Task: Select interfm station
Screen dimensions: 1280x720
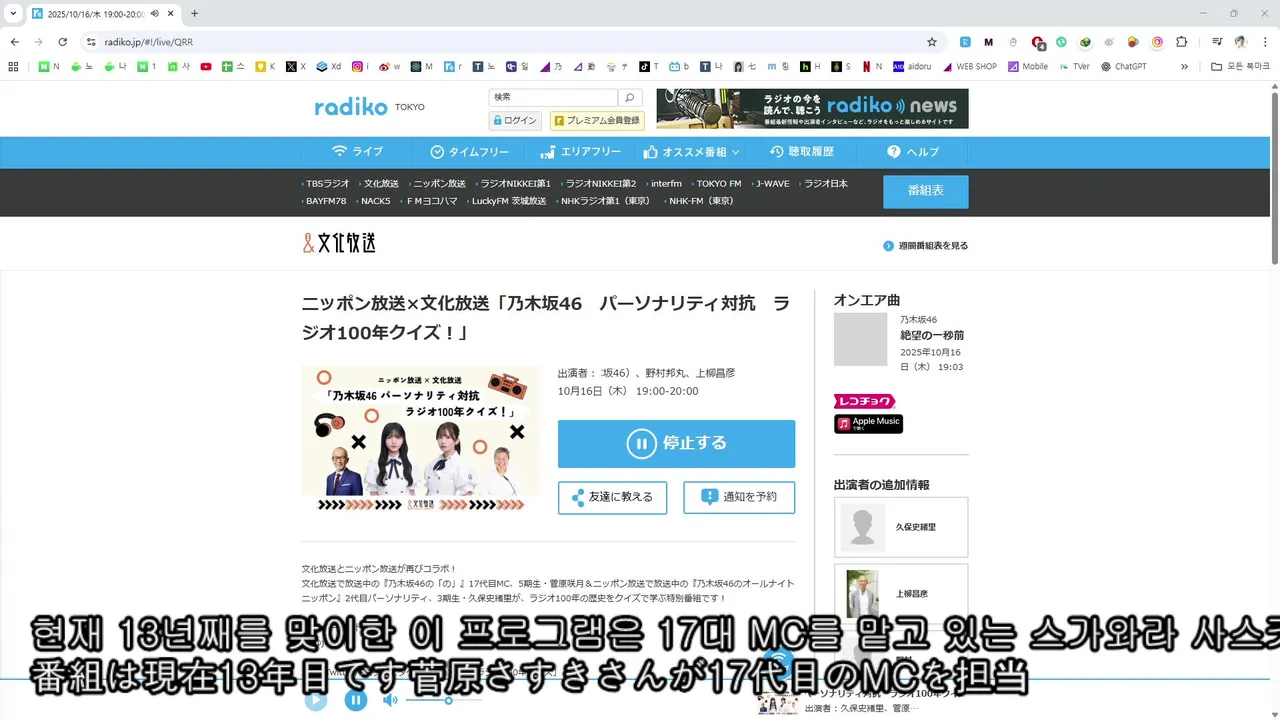Action: (x=665, y=184)
